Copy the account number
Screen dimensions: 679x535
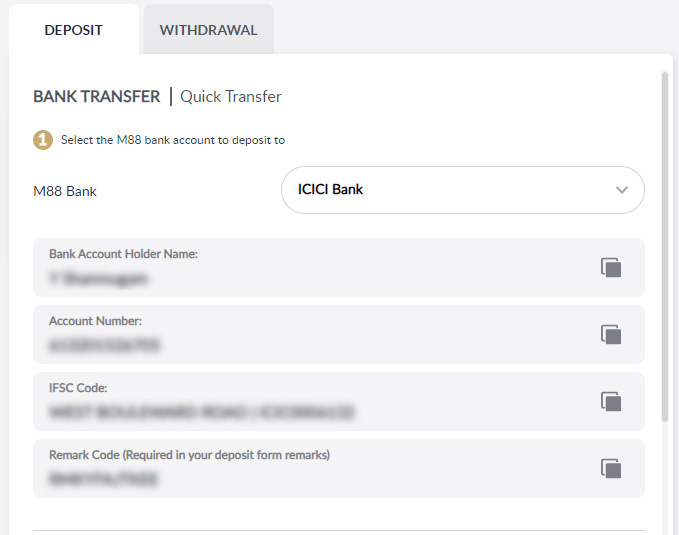click(611, 334)
